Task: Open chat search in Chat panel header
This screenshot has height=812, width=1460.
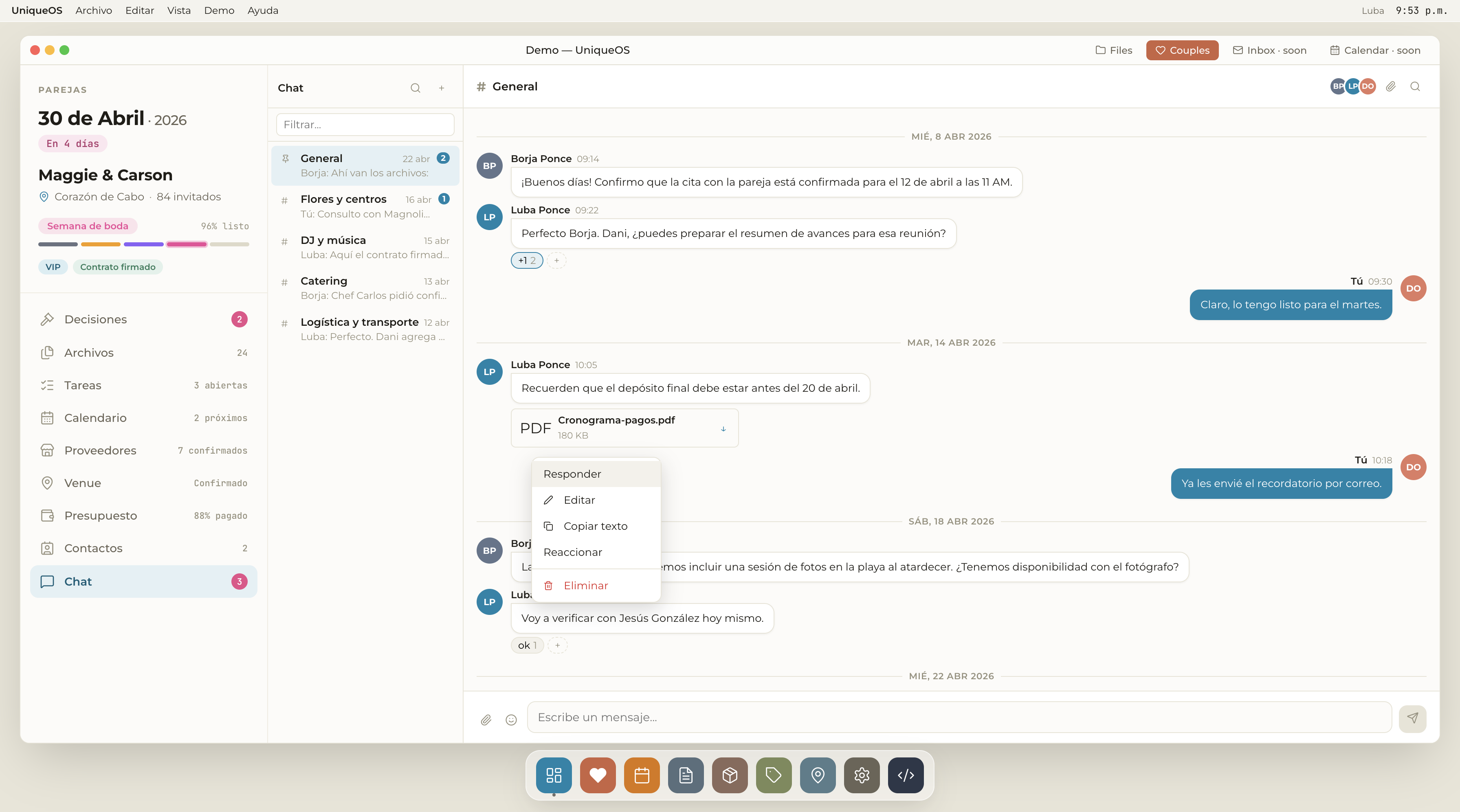Action: point(416,88)
